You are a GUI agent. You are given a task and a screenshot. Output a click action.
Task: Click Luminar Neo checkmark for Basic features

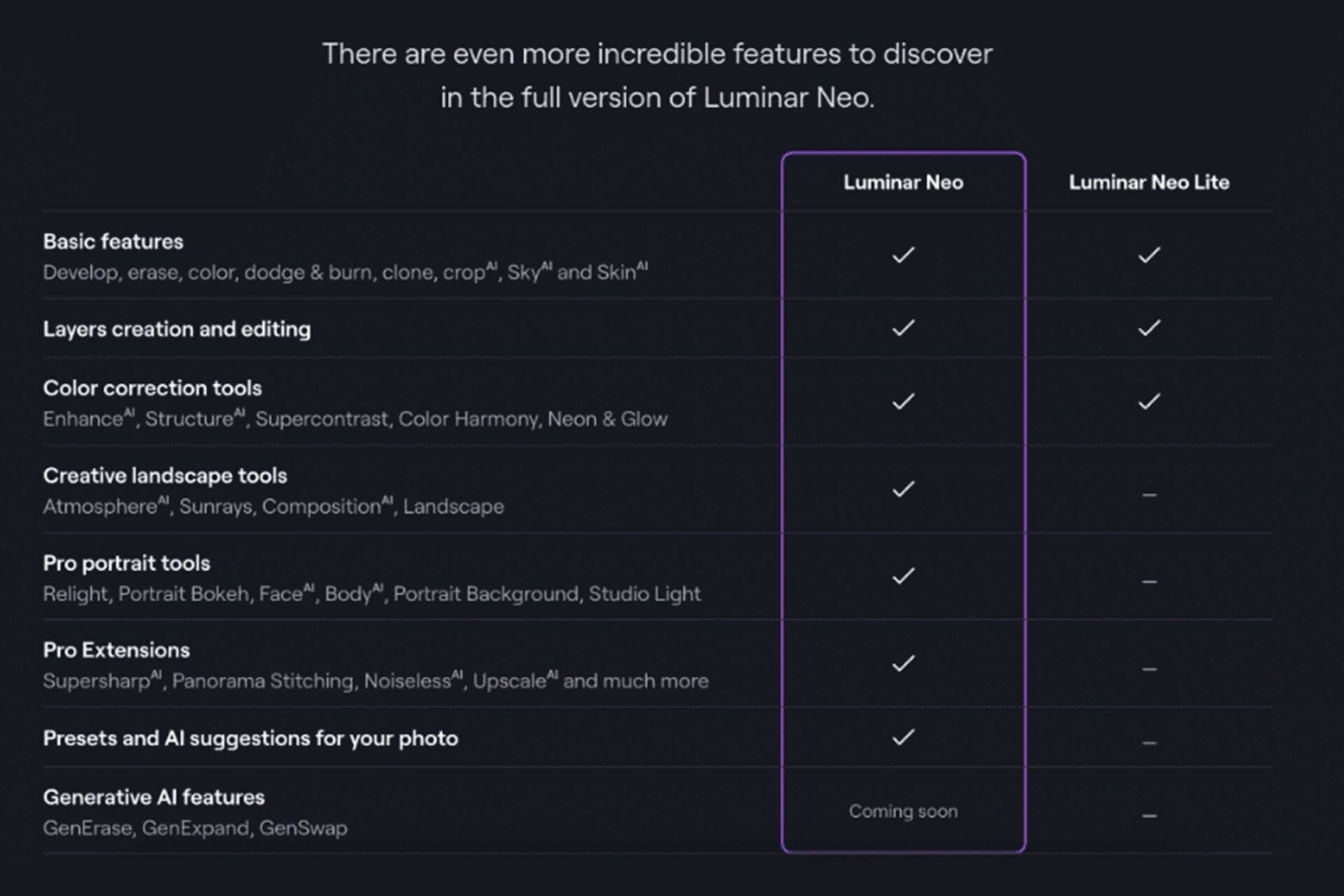coord(903,255)
